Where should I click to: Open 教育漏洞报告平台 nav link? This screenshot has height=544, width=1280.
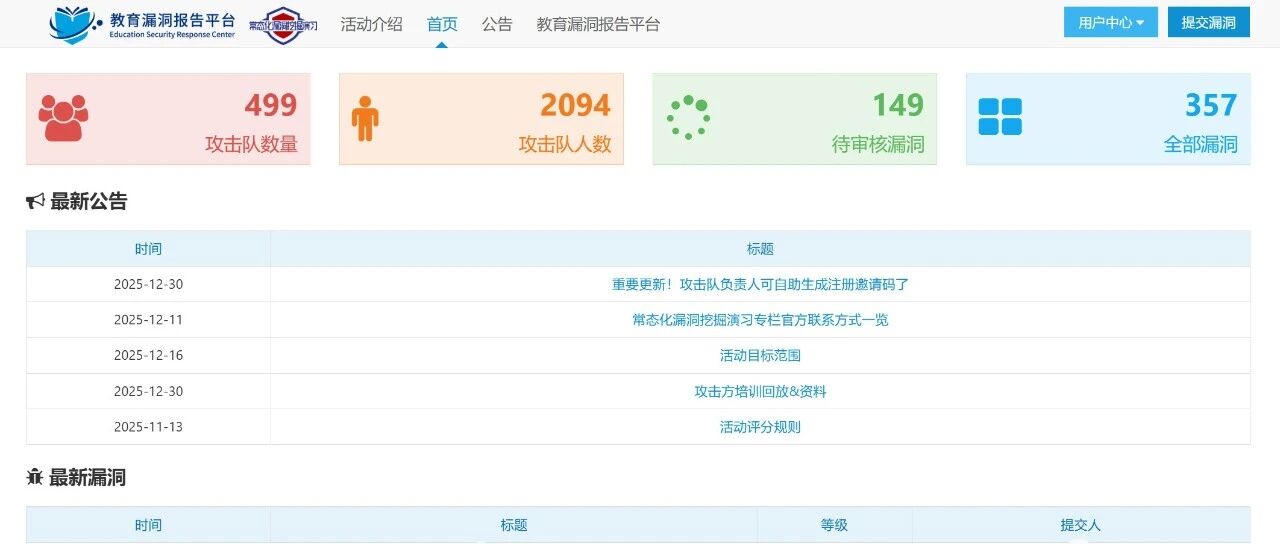[598, 24]
